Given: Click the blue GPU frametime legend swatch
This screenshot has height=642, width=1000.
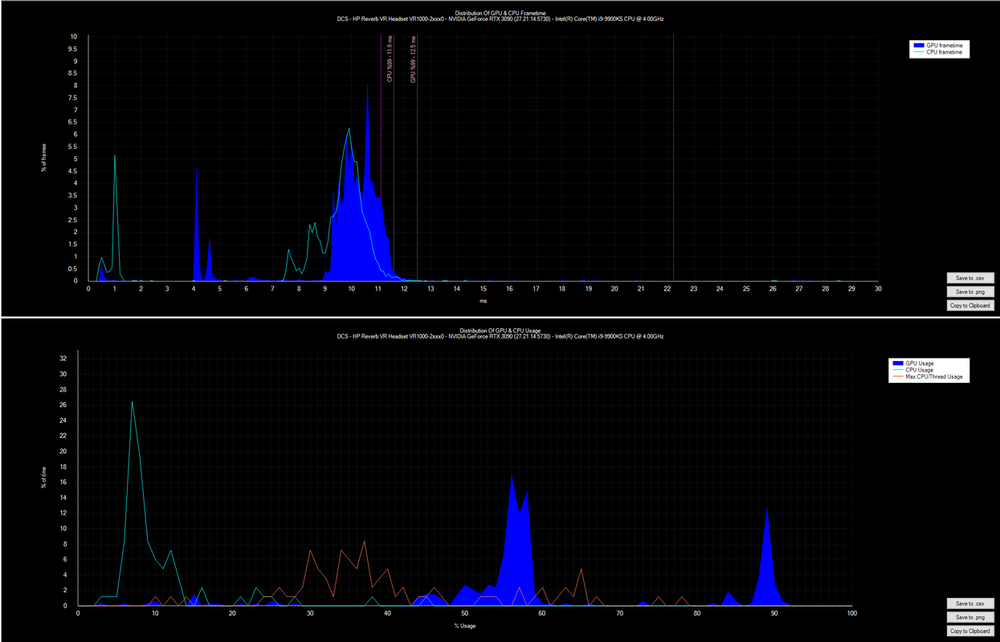Looking at the screenshot, I should [919, 46].
